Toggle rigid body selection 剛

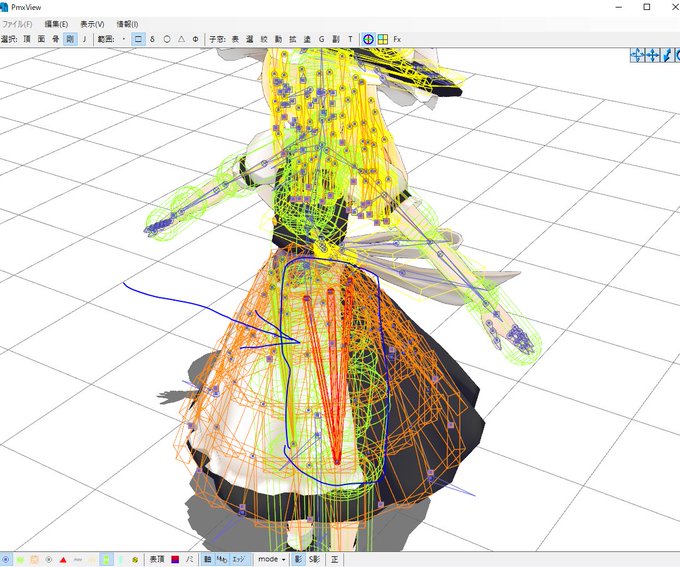click(70, 39)
